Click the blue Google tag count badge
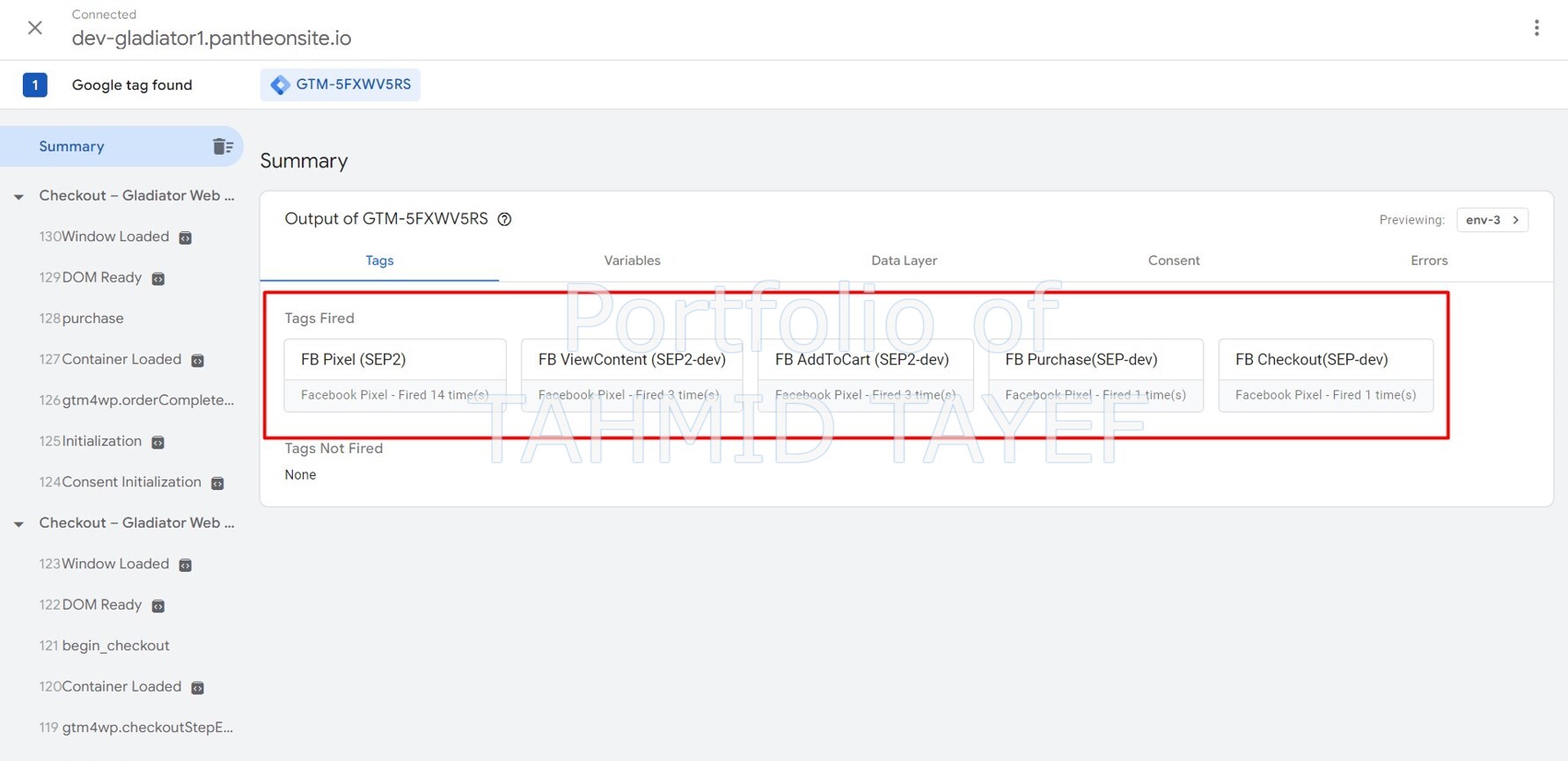Screen dimensions: 1568x761 coord(35,85)
